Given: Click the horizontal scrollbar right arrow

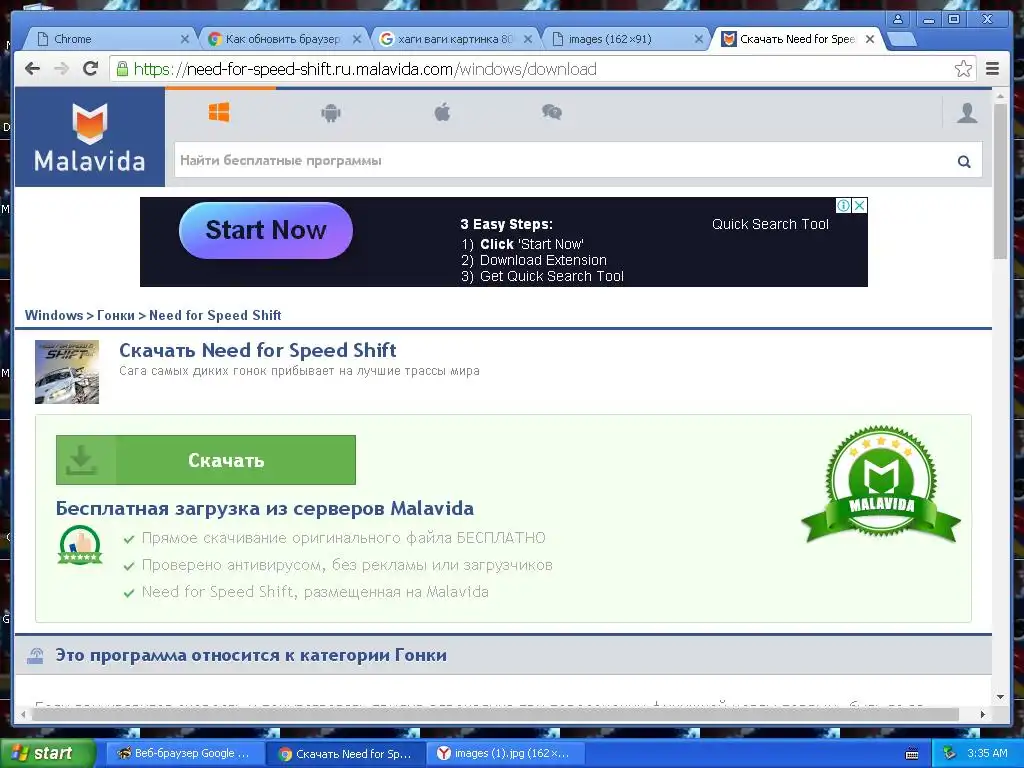Looking at the screenshot, I should (x=983, y=714).
